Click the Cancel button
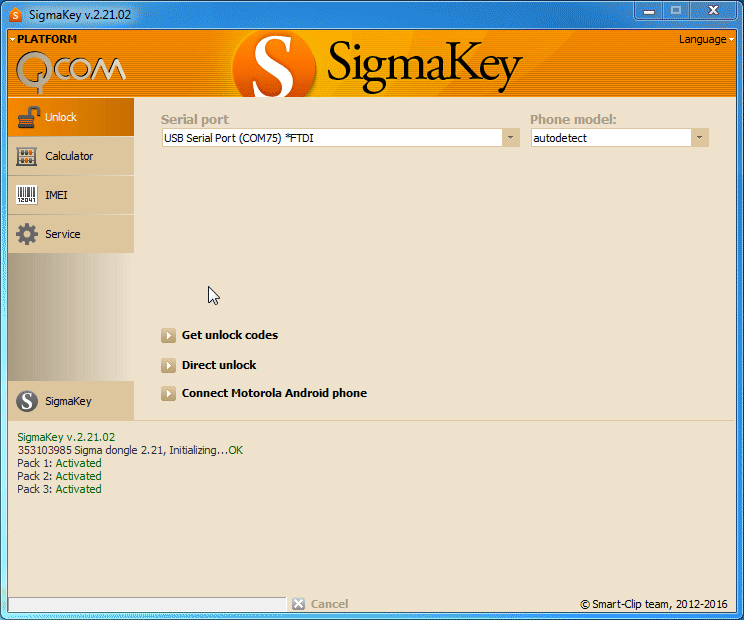This screenshot has width=744, height=620. 320,604
